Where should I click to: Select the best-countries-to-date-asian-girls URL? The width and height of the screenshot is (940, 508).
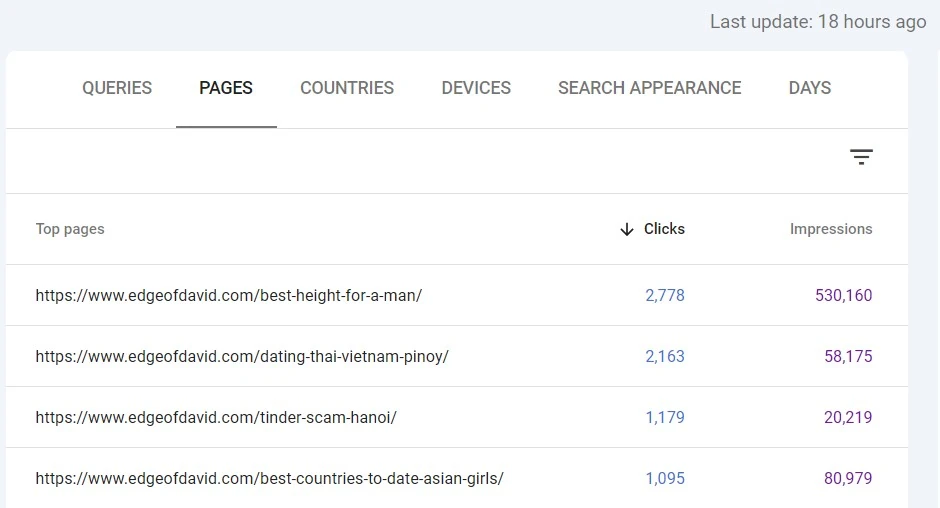click(269, 479)
